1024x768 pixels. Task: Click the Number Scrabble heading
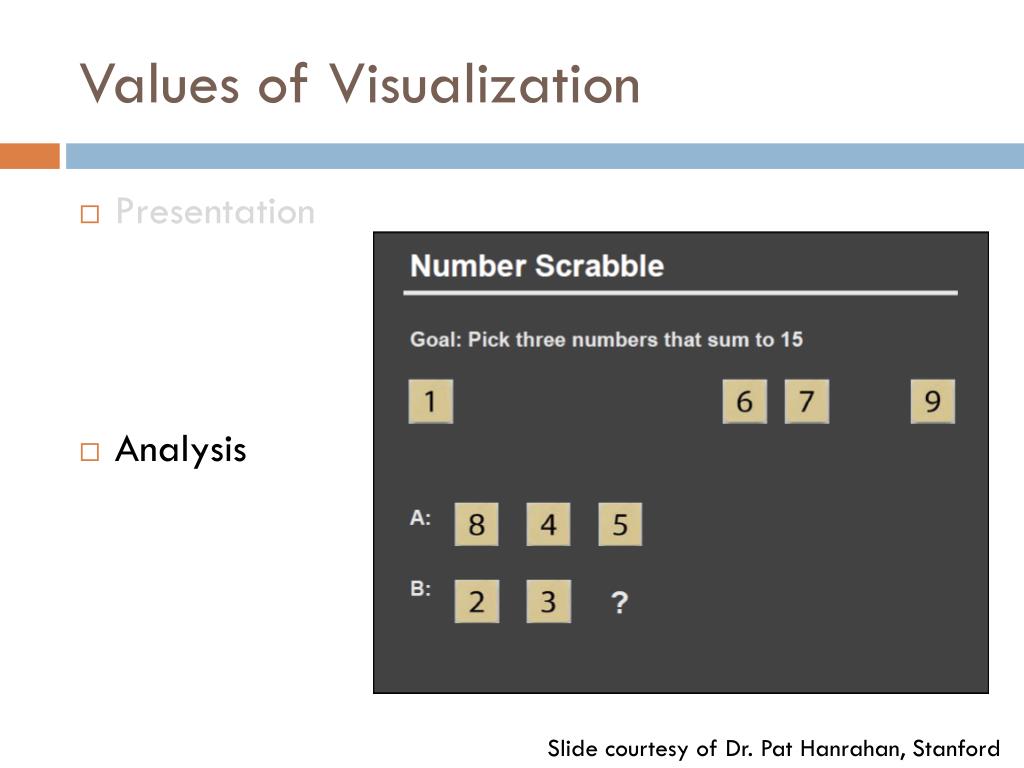(537, 266)
